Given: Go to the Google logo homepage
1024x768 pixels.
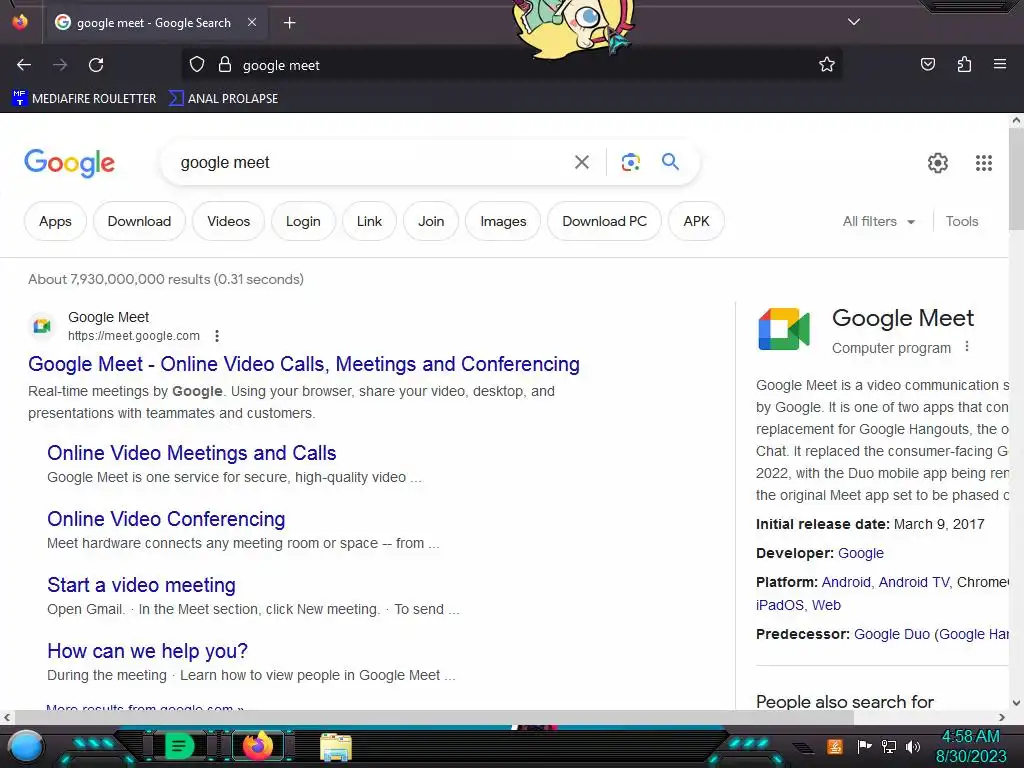Looking at the screenshot, I should [x=69, y=163].
